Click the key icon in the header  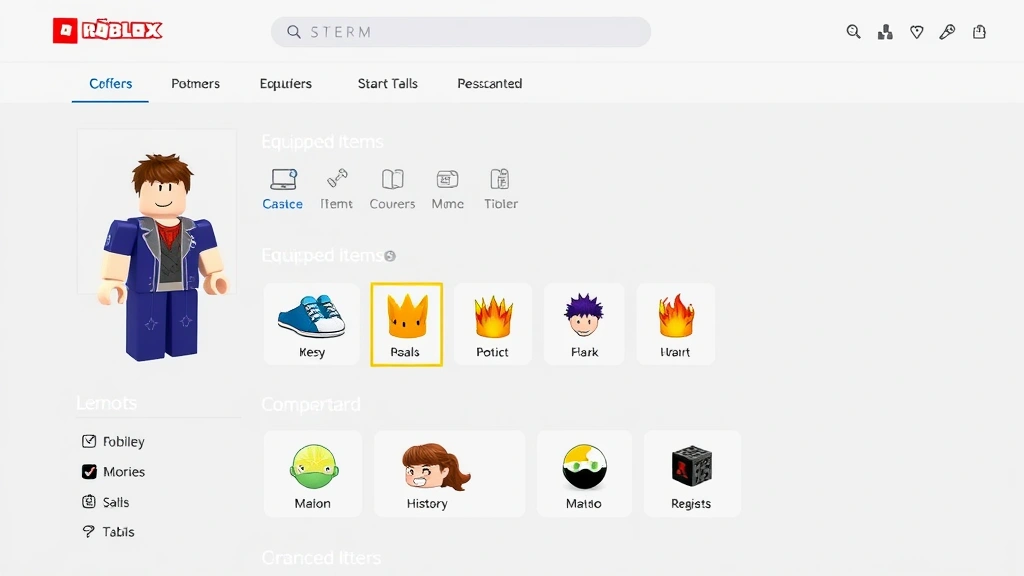point(947,32)
